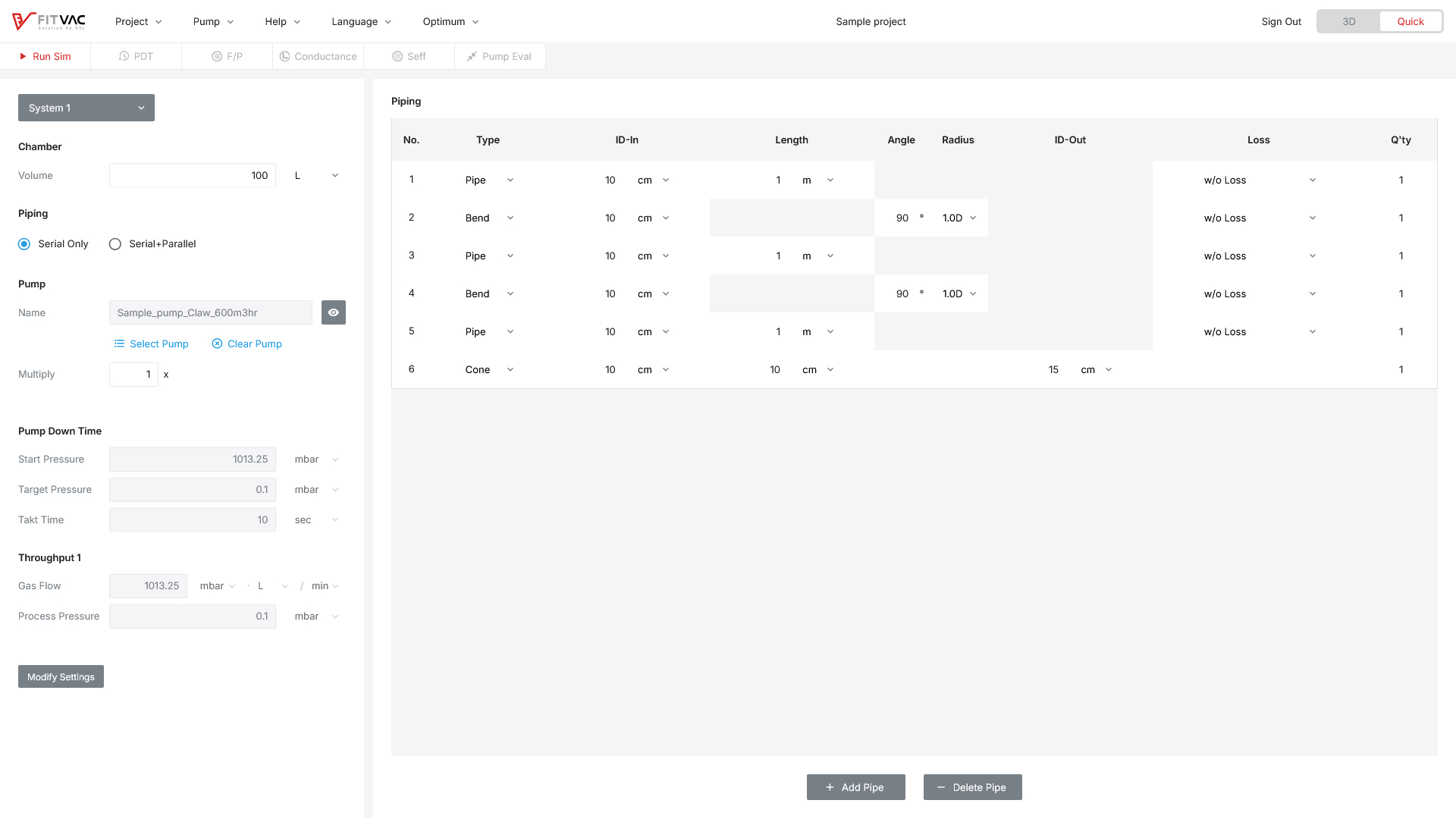Select Serial Only piping option
This screenshot has width=1456, height=819.
tap(24, 243)
